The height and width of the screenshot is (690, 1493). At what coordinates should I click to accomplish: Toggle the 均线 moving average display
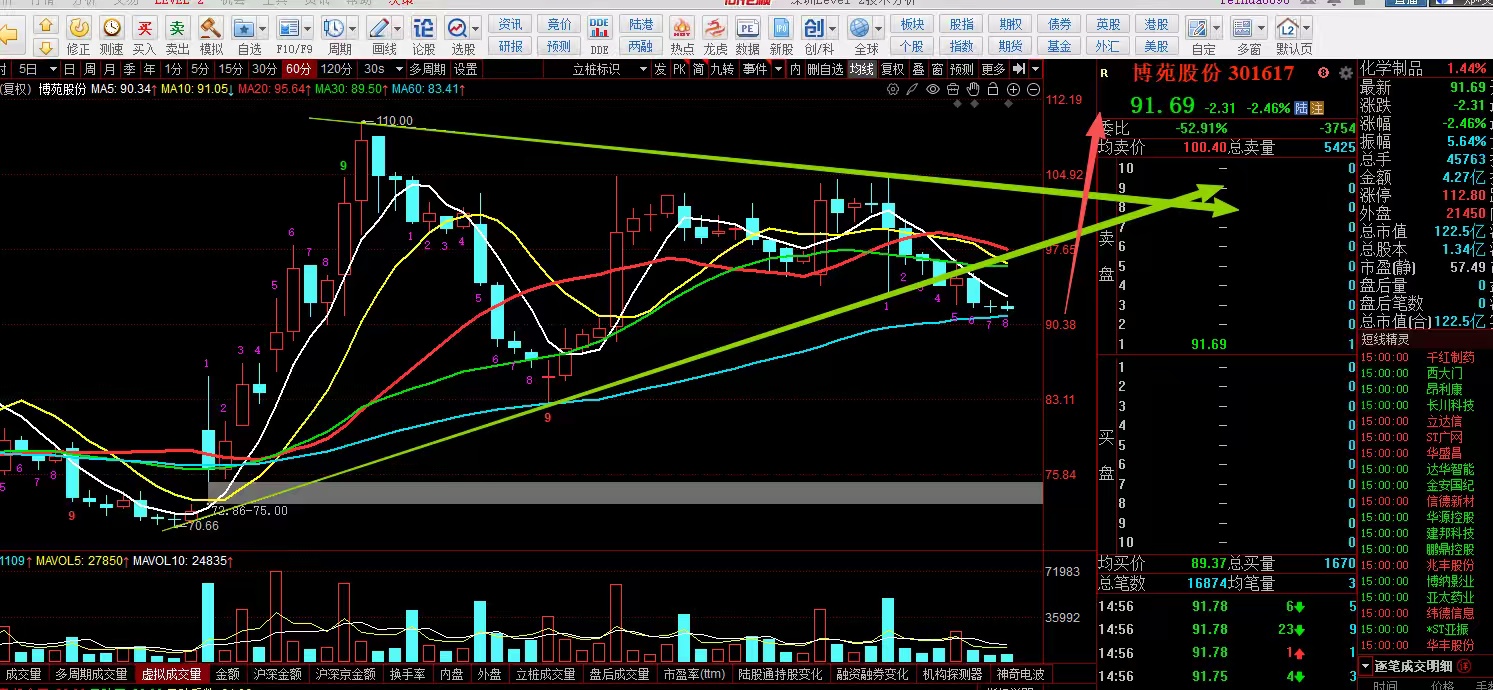click(x=861, y=69)
